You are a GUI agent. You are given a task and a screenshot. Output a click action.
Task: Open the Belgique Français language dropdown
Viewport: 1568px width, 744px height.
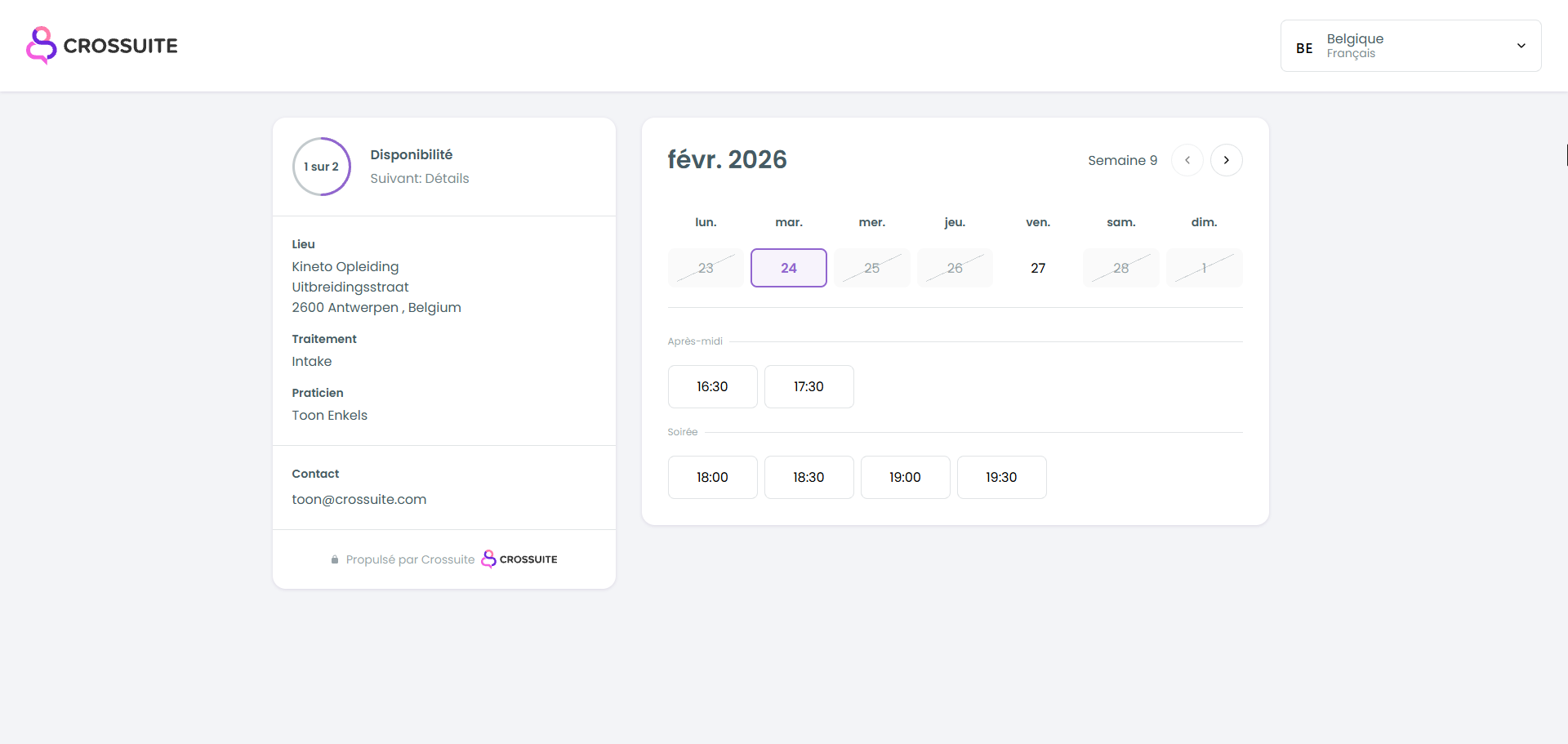pyautogui.click(x=1410, y=46)
